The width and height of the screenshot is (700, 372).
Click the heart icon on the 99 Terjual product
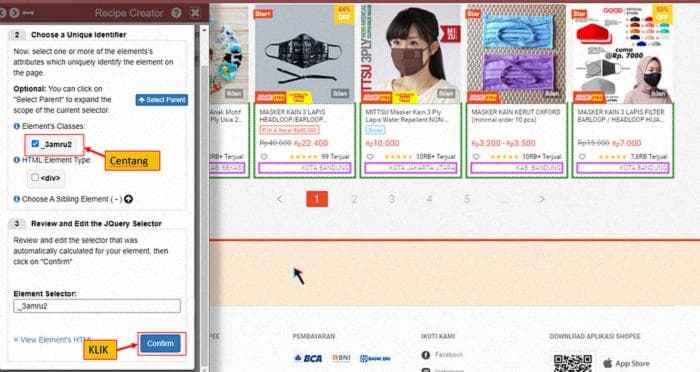click(264, 157)
